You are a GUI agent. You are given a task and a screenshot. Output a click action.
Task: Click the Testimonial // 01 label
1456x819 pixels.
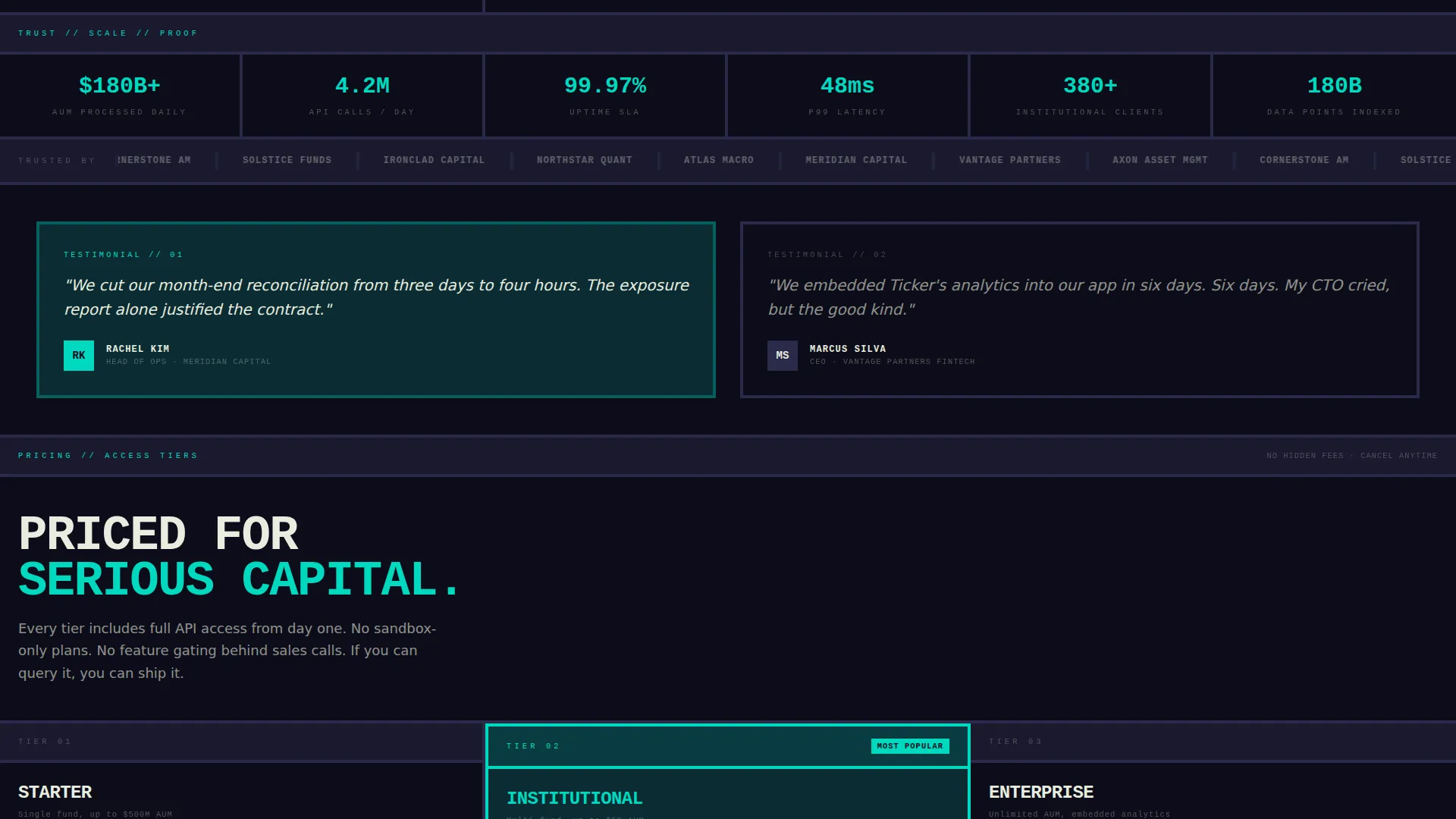point(124,255)
